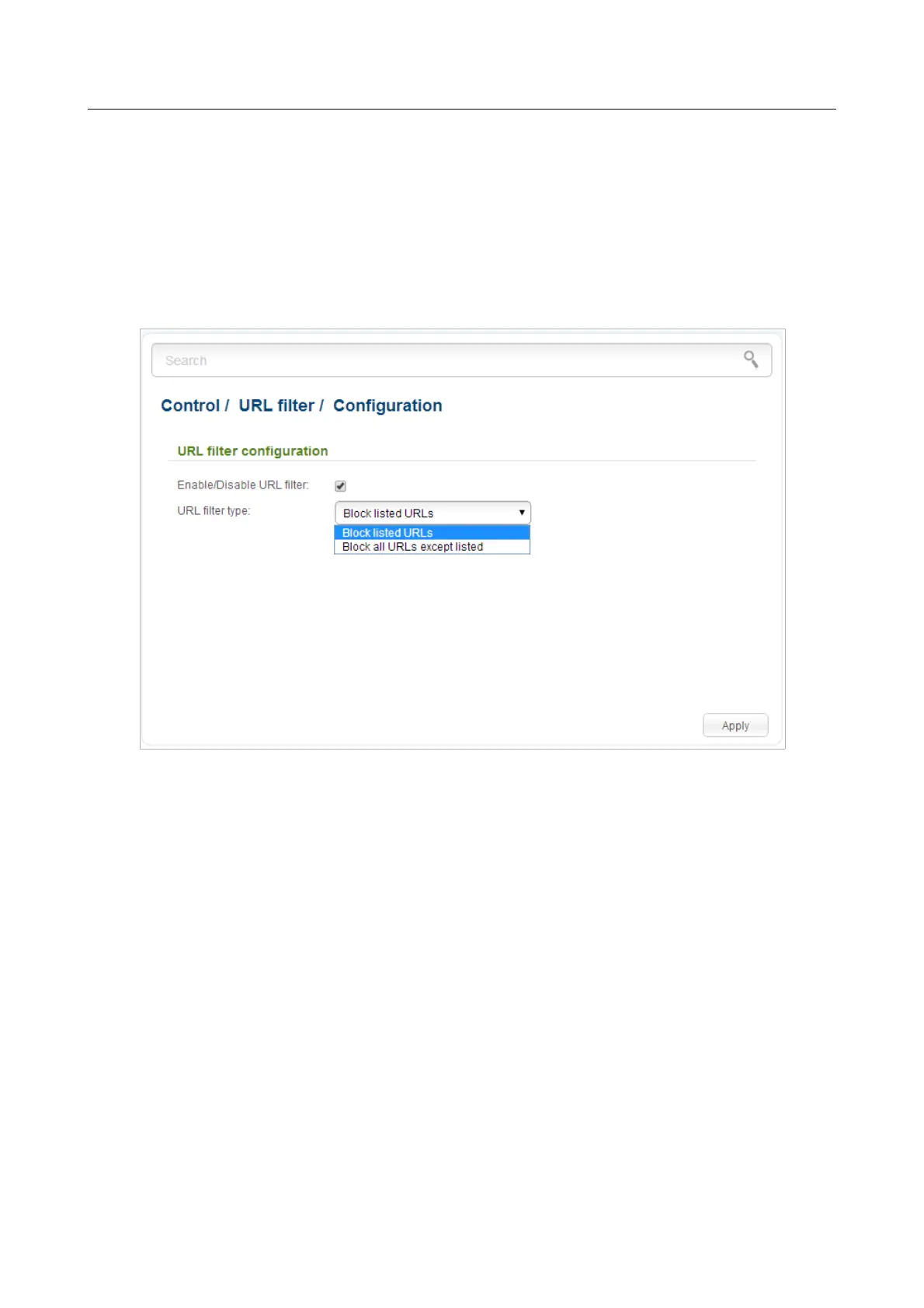Open the URL filter type combo box
Screen dimensions: 924x1308
point(432,513)
